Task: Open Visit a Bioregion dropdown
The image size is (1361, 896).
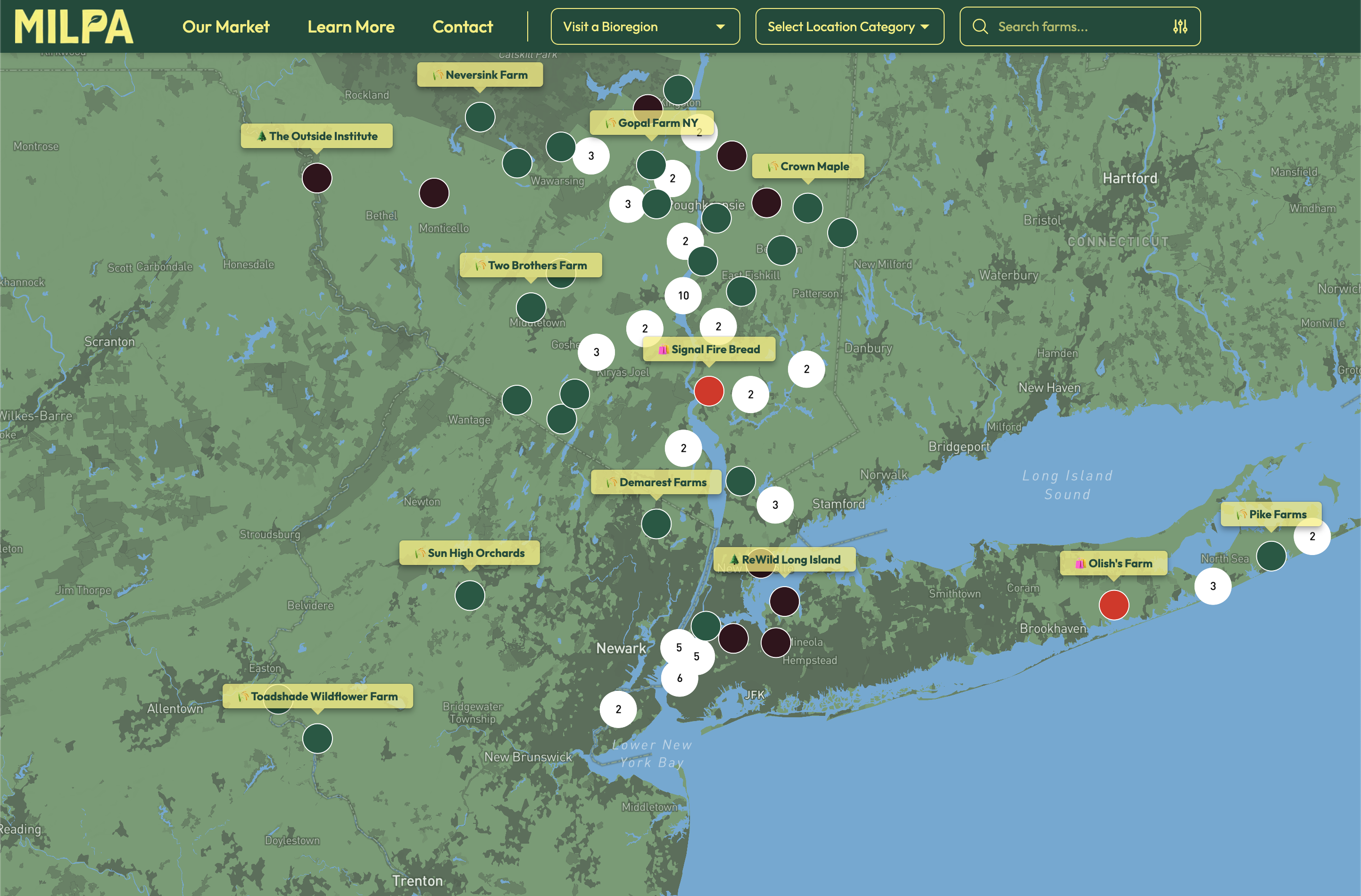Action: (x=645, y=26)
